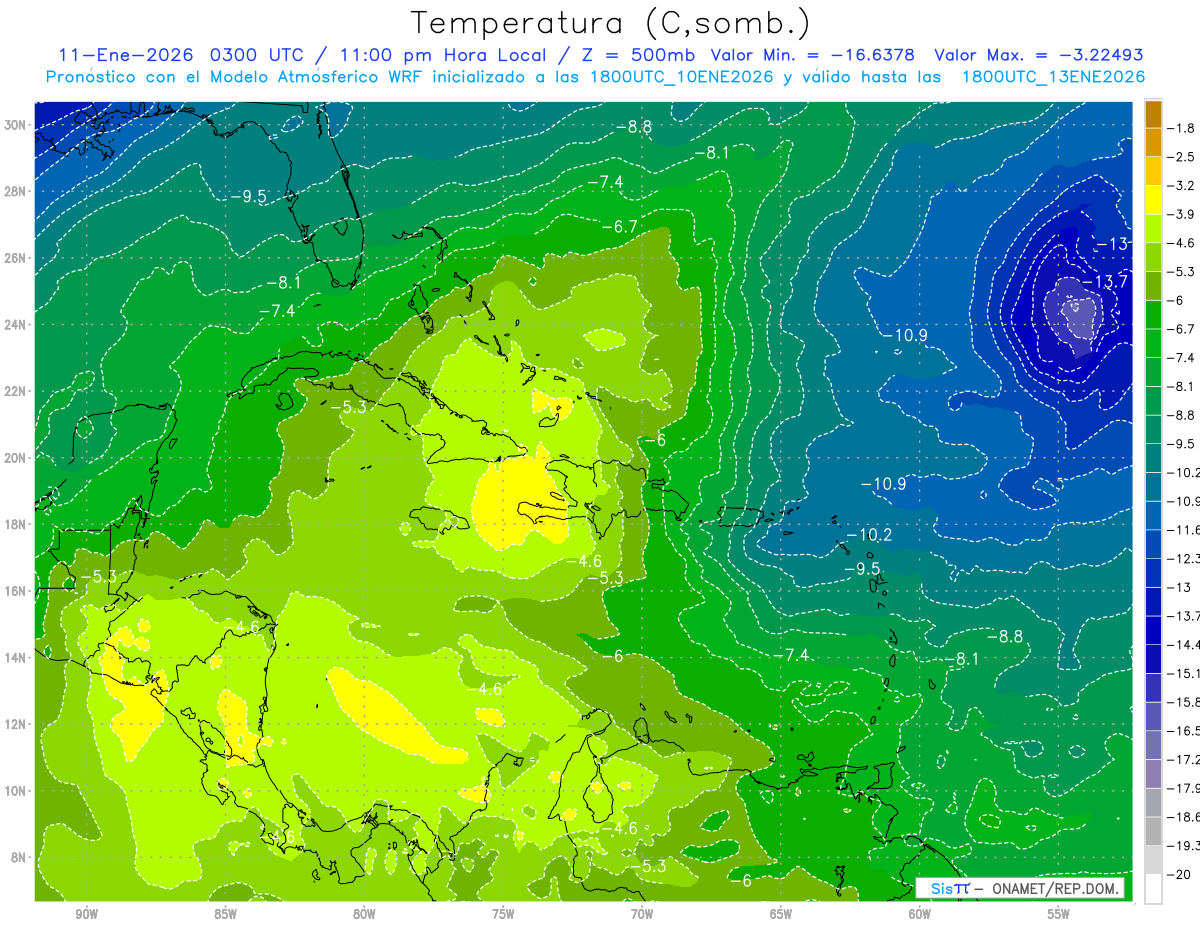Image resolution: width=1200 pixels, height=927 pixels.
Task: Click the "65W" longitude axis label
Action: (x=781, y=914)
